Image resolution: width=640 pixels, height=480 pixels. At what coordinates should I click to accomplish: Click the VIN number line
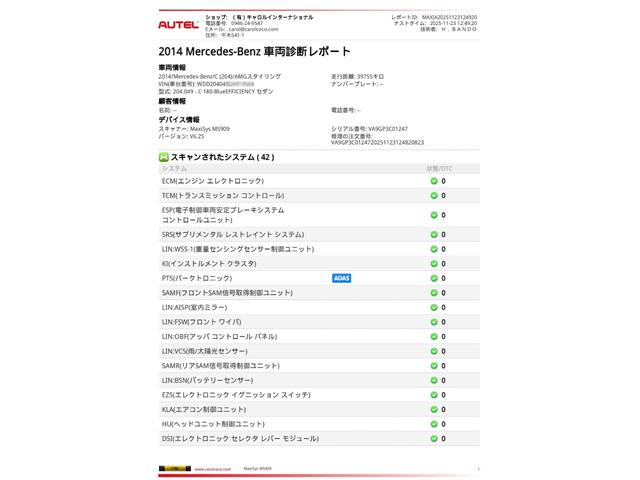tap(206, 84)
